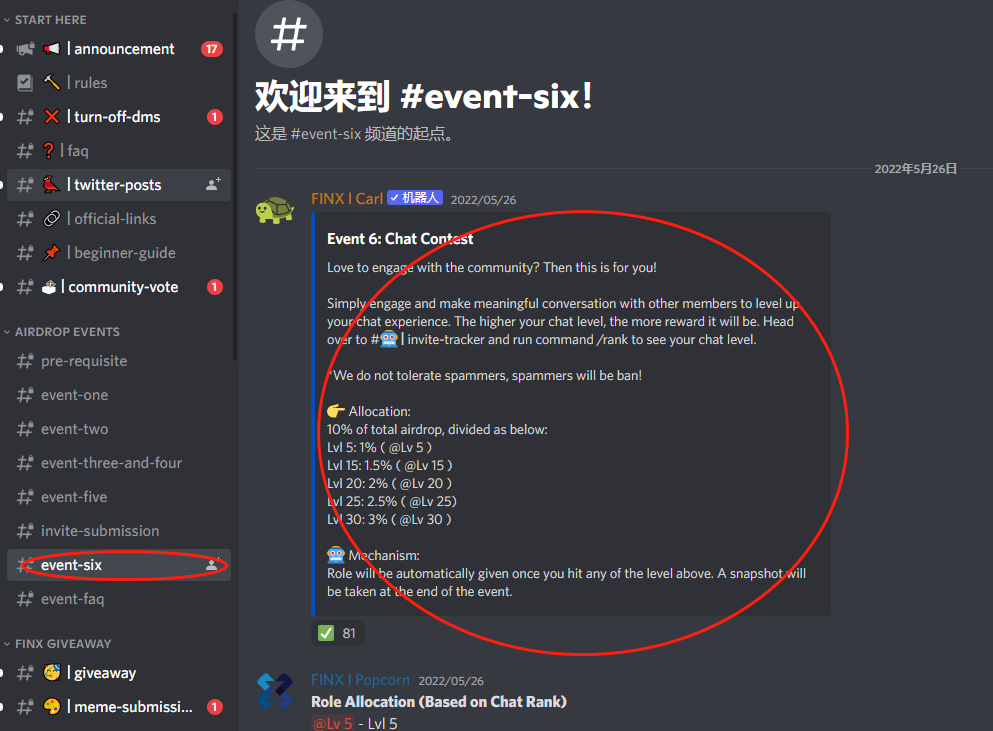Screen dimensions: 993x731
Task: Click FINX | Popcorn's logo avatar
Action: [275, 690]
